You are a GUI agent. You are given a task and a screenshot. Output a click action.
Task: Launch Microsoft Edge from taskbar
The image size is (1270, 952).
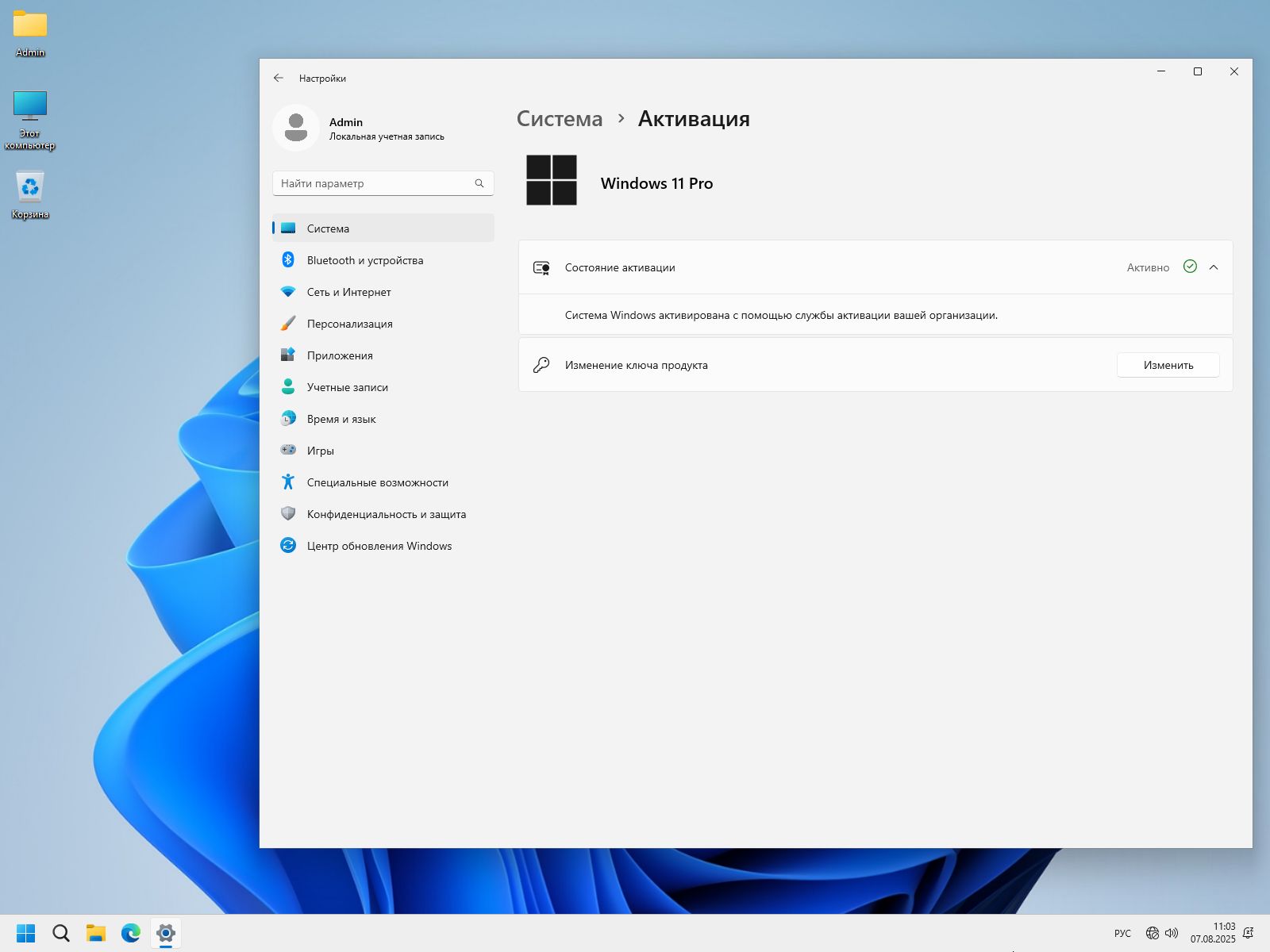[131, 933]
